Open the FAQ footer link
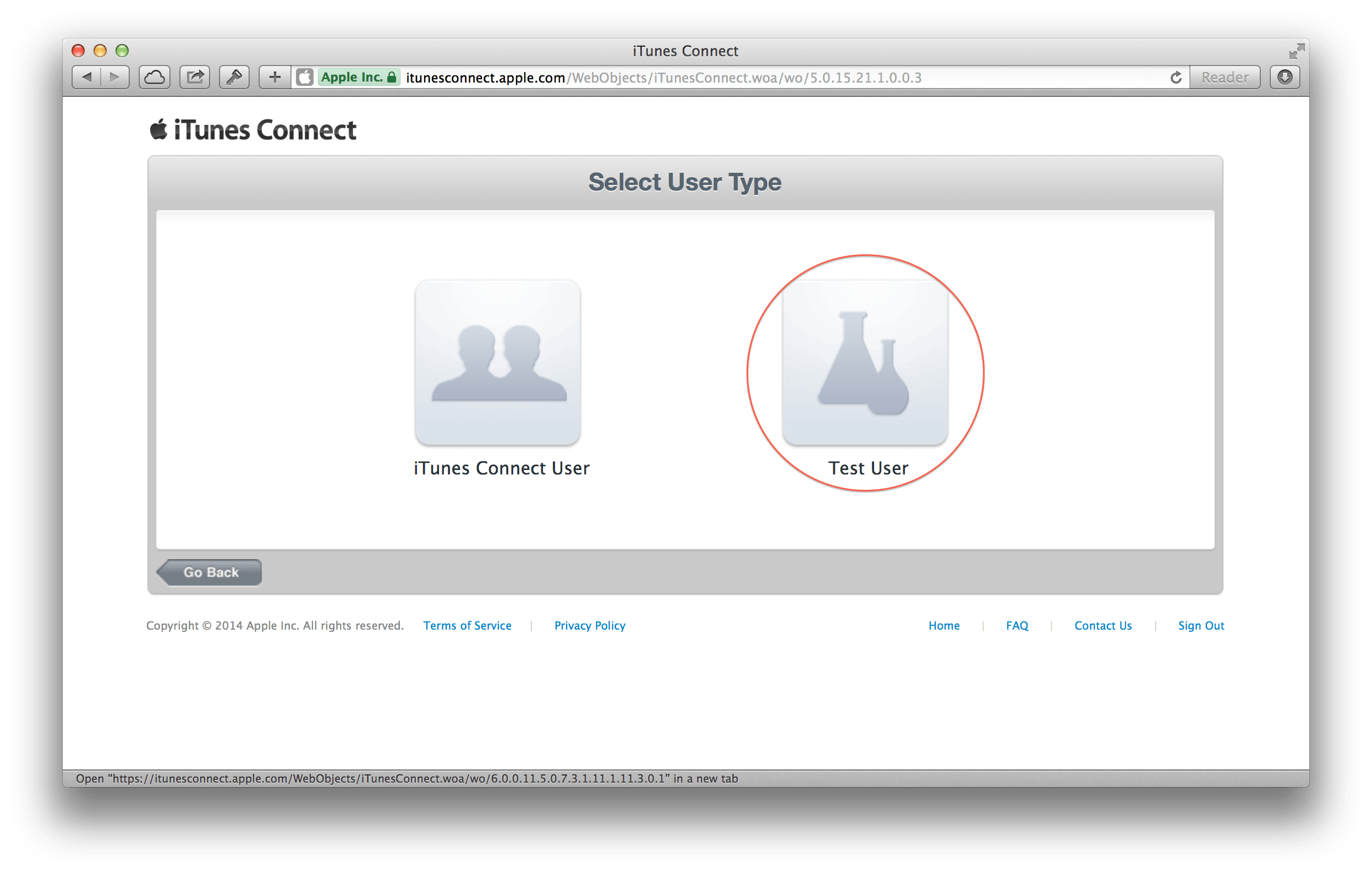1372x874 pixels. point(1017,625)
